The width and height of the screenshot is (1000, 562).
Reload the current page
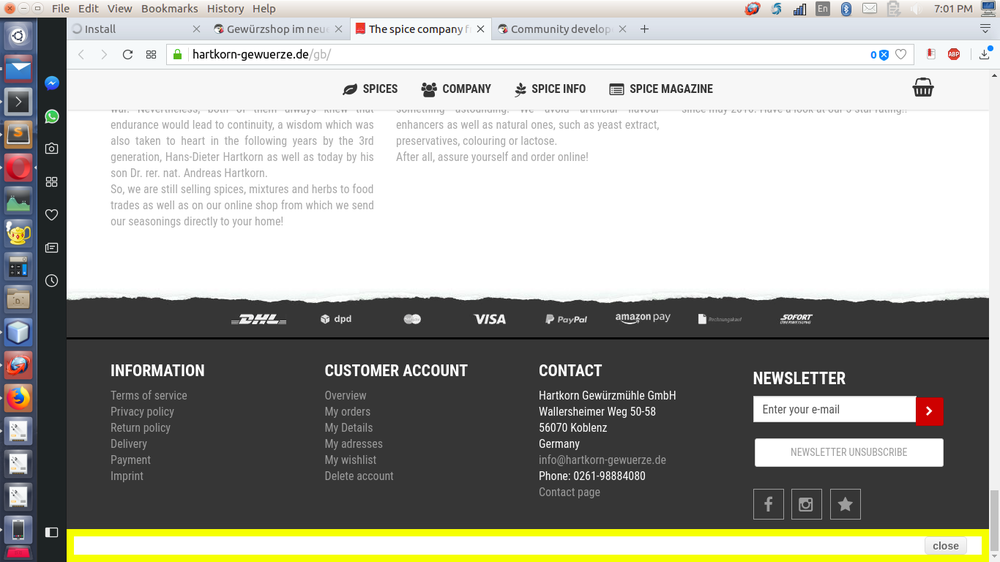tap(128, 54)
